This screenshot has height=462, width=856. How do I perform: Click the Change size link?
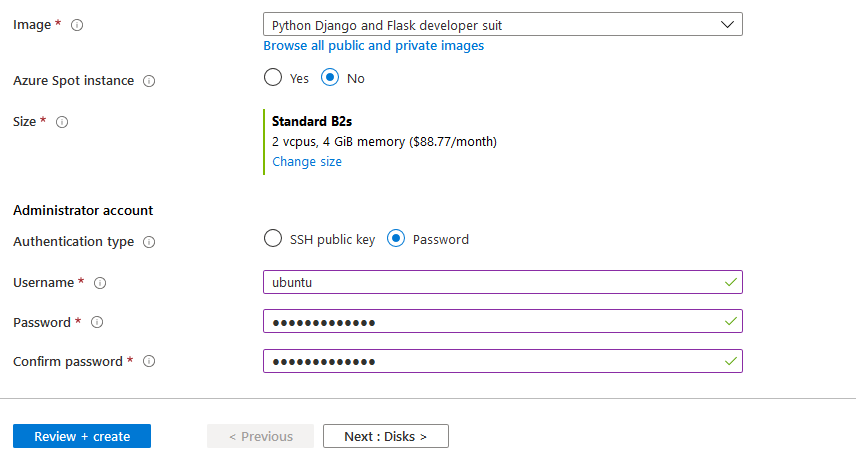click(x=307, y=162)
